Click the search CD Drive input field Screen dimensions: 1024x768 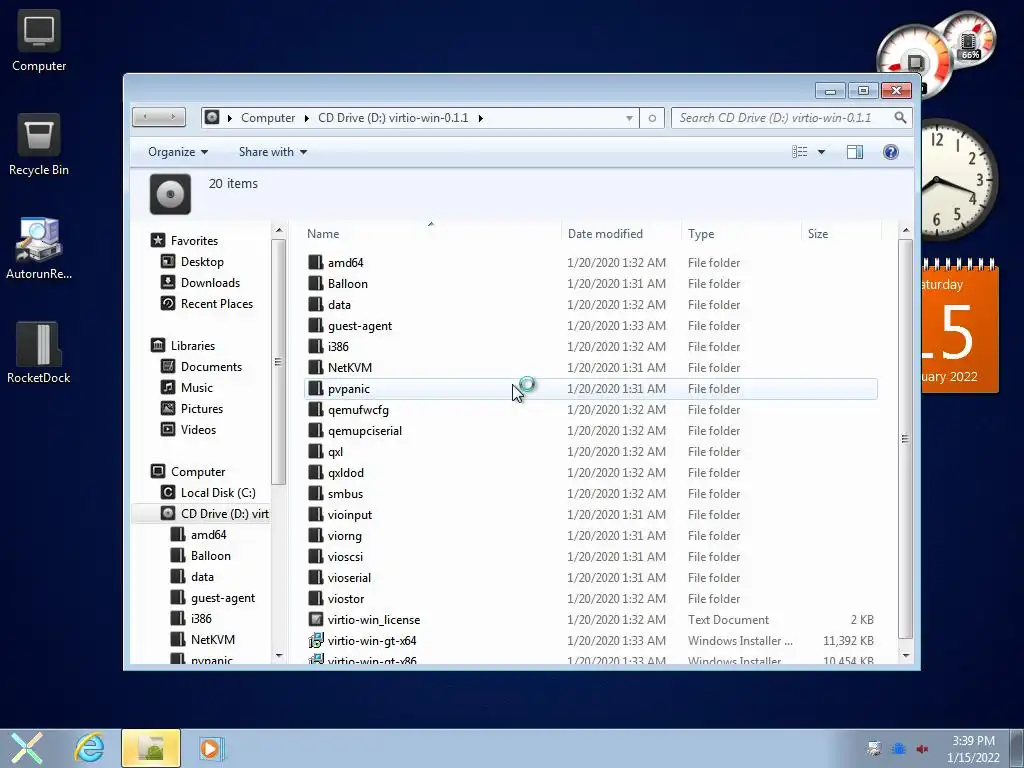click(784, 118)
